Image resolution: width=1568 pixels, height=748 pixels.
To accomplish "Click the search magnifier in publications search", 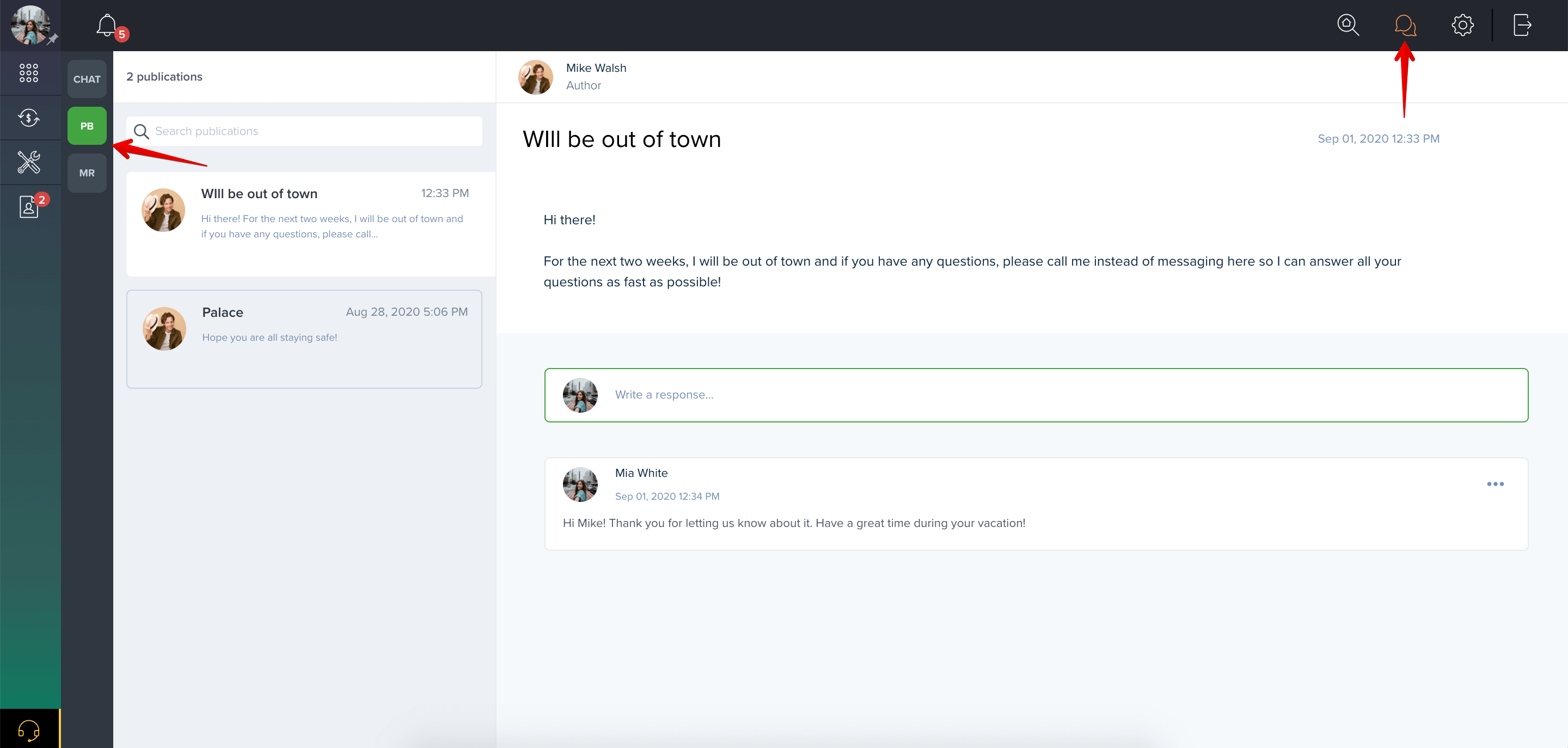I will tap(141, 131).
